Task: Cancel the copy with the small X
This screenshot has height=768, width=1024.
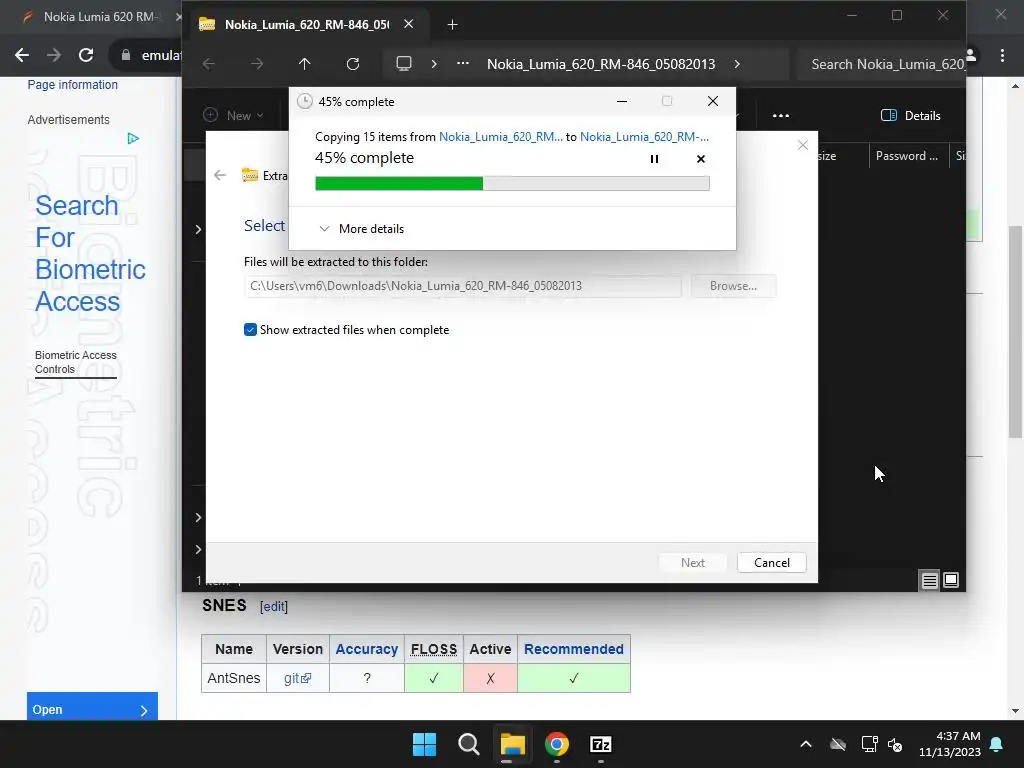Action: tap(701, 159)
